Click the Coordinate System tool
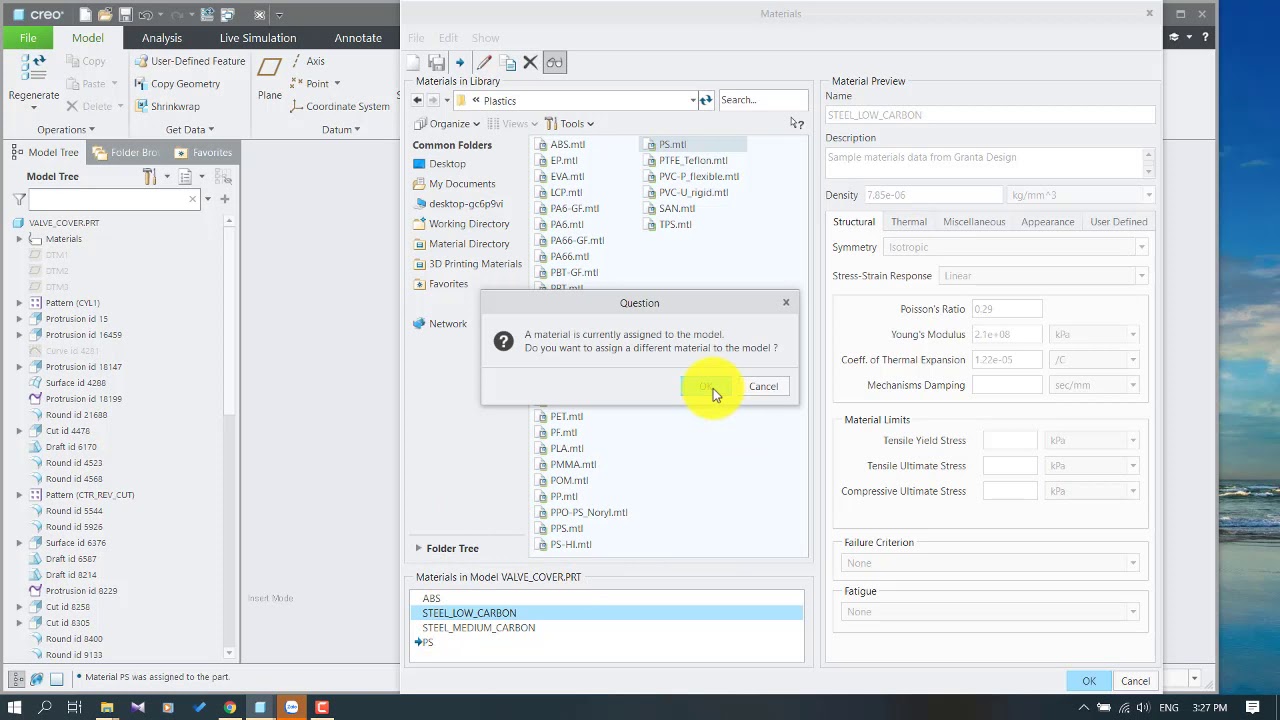This screenshot has width=1280, height=720. coord(340,106)
